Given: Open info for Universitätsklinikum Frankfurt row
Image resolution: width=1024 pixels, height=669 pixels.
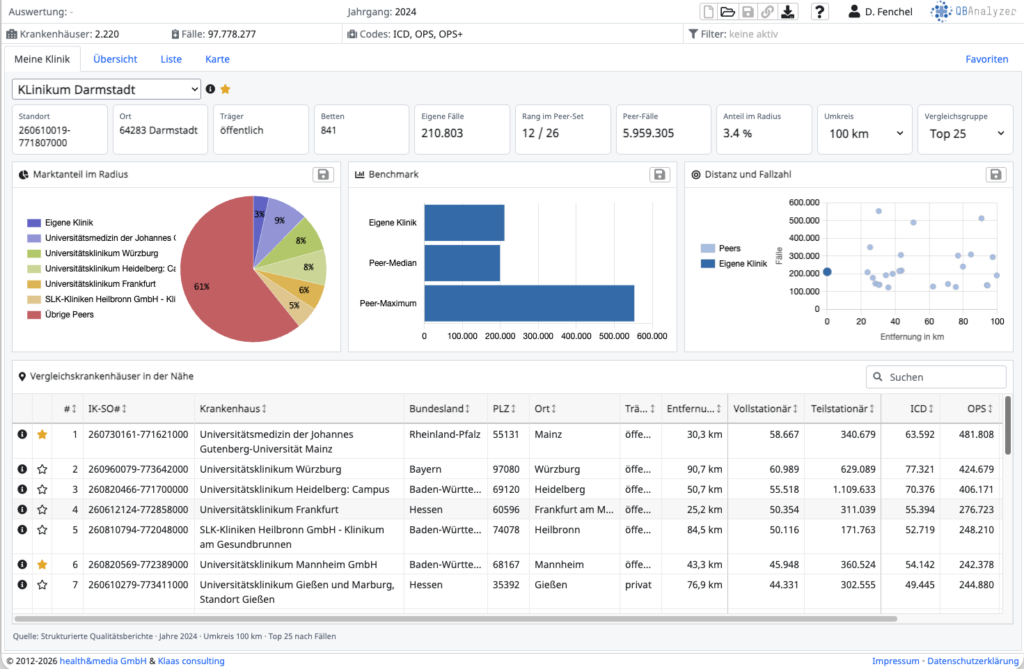Looking at the screenshot, I should (22, 509).
